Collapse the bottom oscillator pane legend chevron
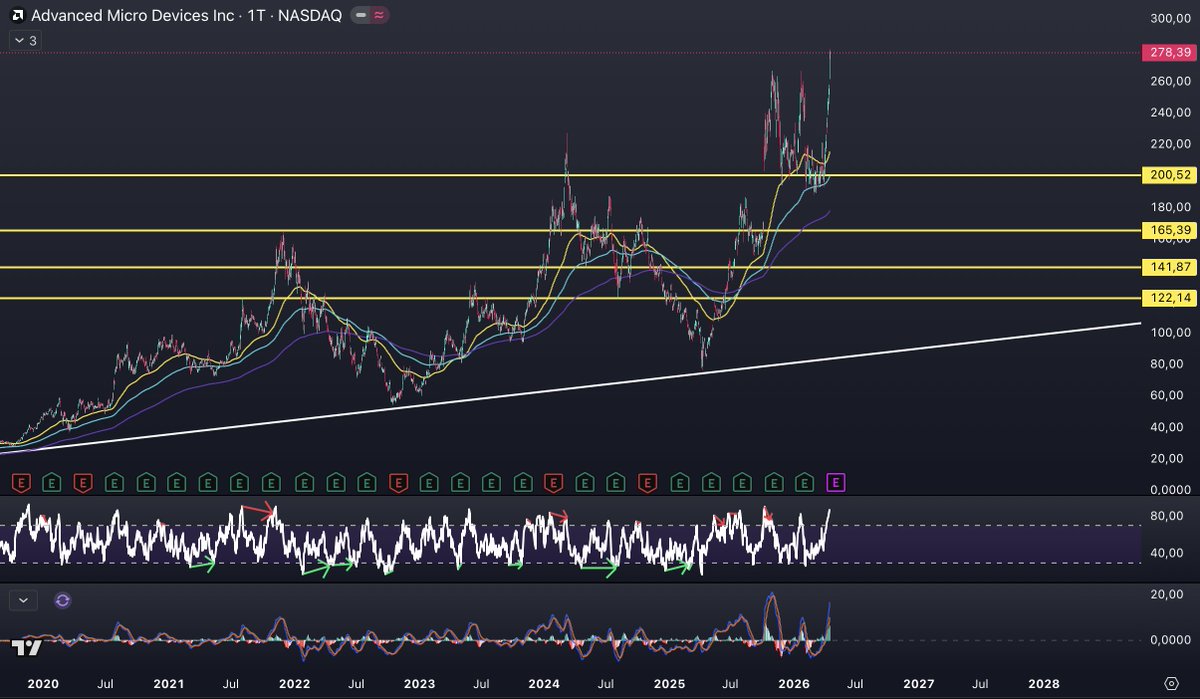Screen dimensions: 1200x699 [x=25, y=600]
